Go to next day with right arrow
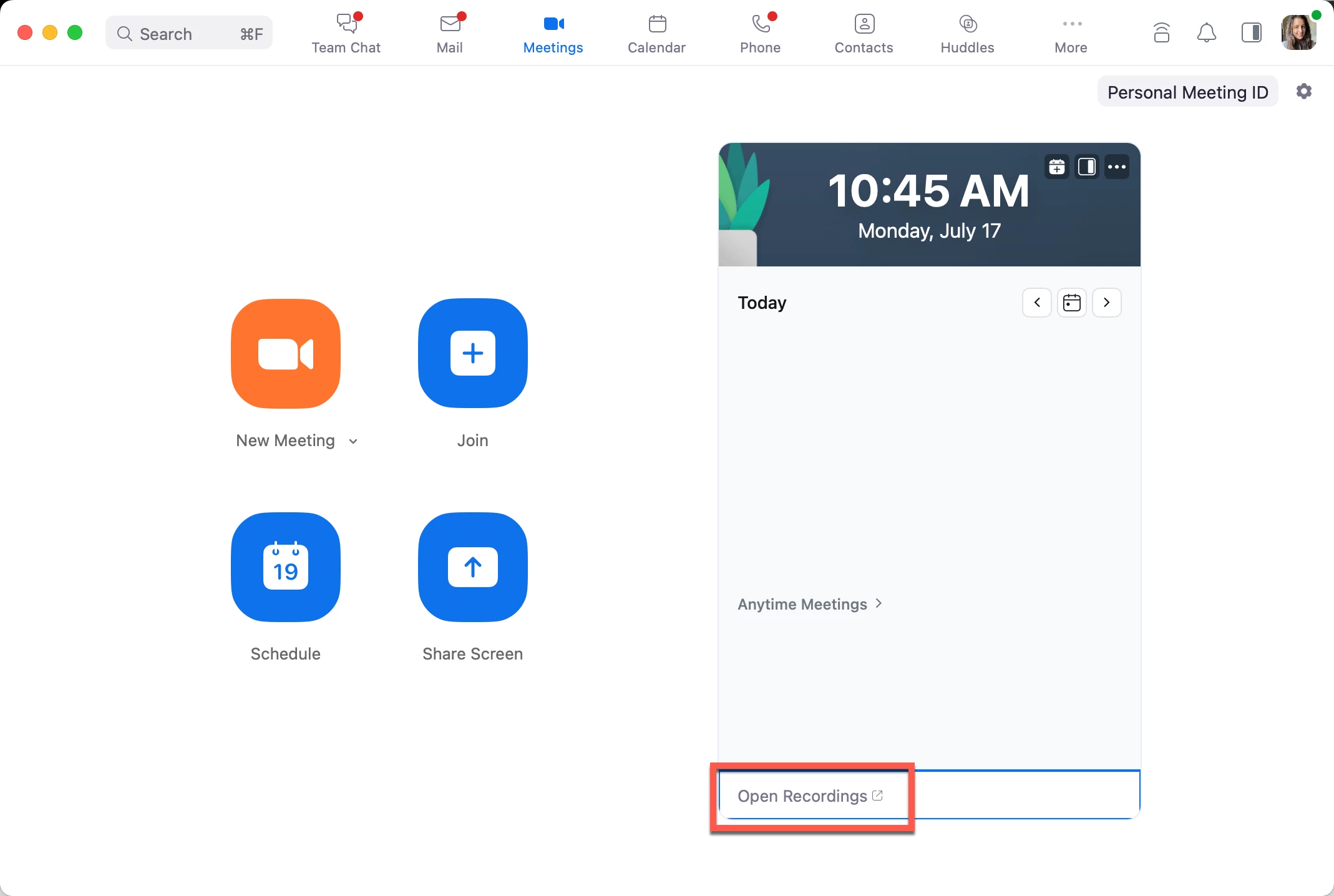This screenshot has height=896, width=1334. click(1106, 303)
